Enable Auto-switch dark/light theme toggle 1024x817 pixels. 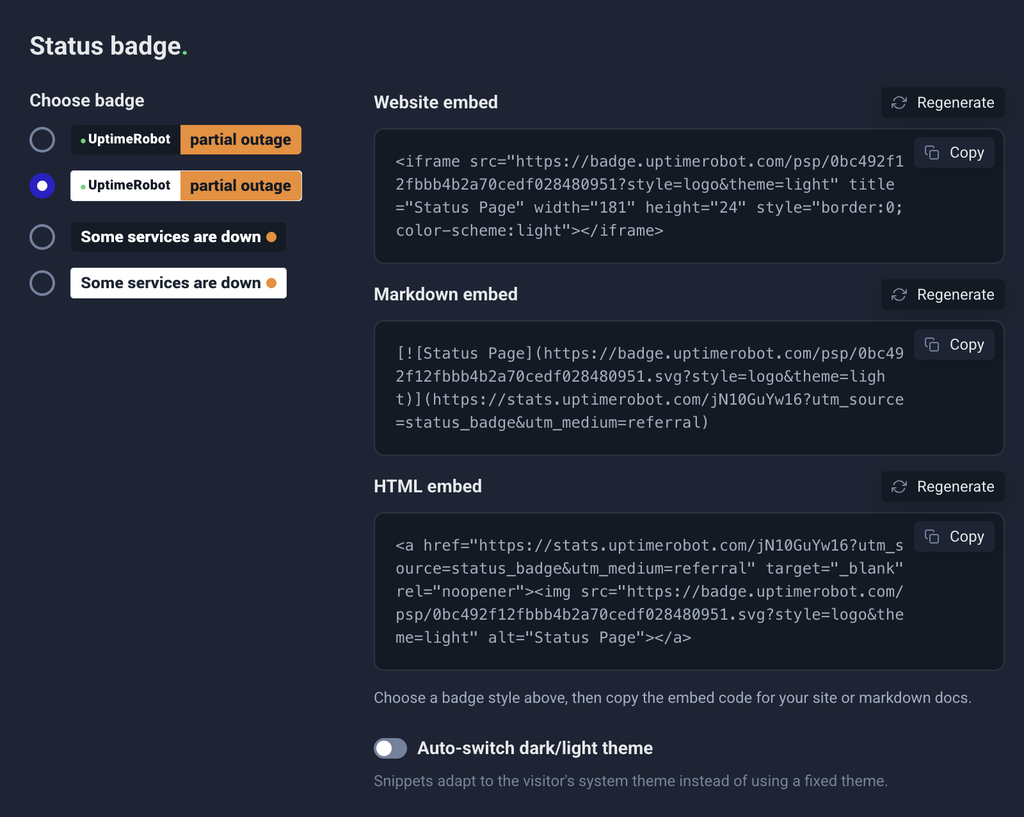[390, 748]
